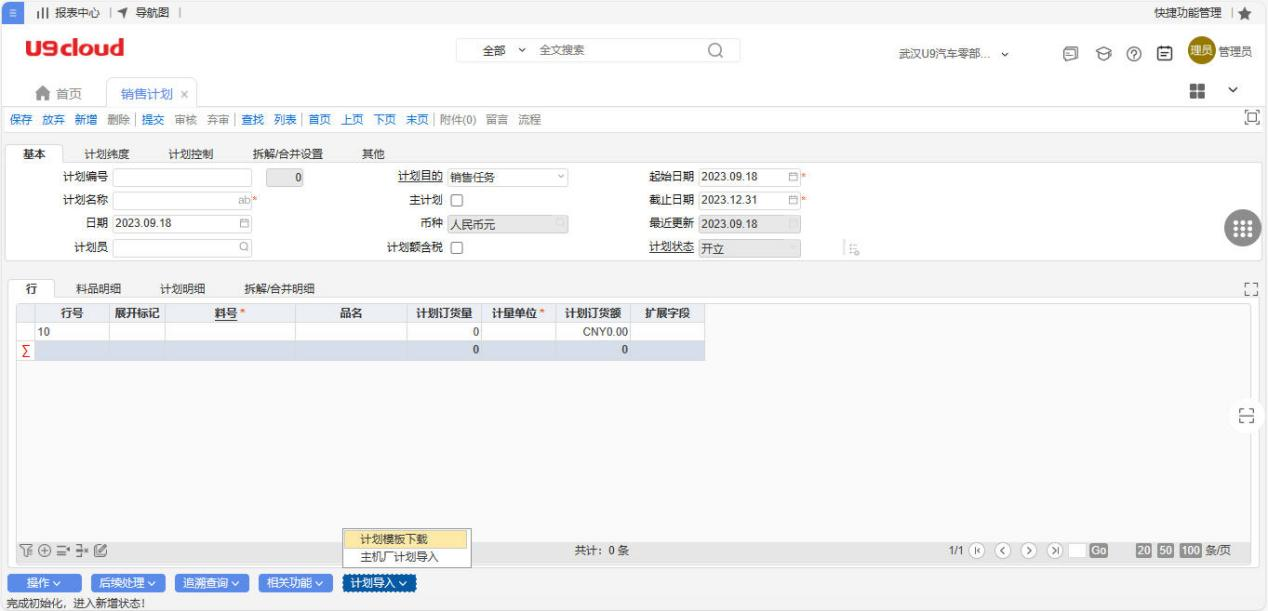Open the 后续处理 dropdown button
This screenshot has height=611, width=1268.
(x=128, y=583)
